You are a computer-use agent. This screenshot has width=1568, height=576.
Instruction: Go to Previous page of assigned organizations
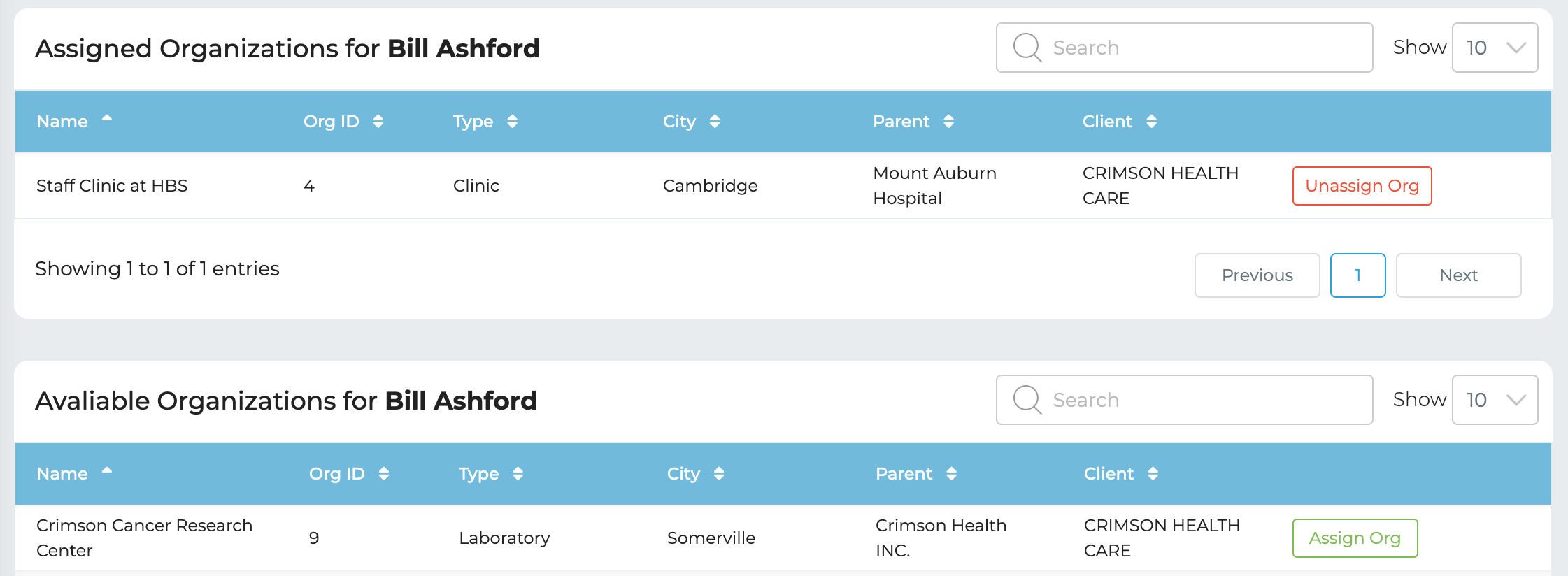(1257, 275)
